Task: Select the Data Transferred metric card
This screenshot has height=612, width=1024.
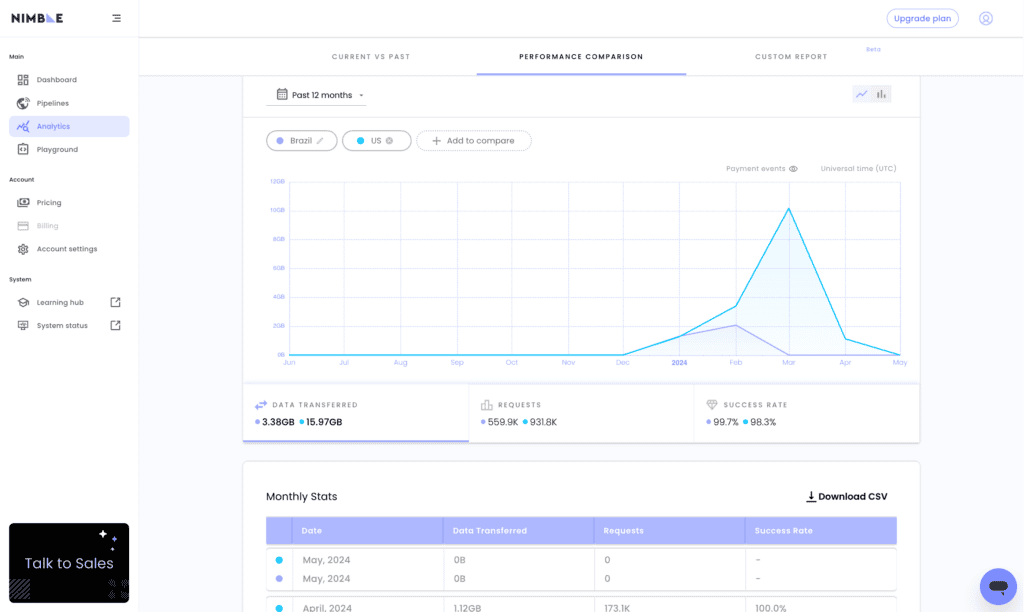Action: (356, 413)
